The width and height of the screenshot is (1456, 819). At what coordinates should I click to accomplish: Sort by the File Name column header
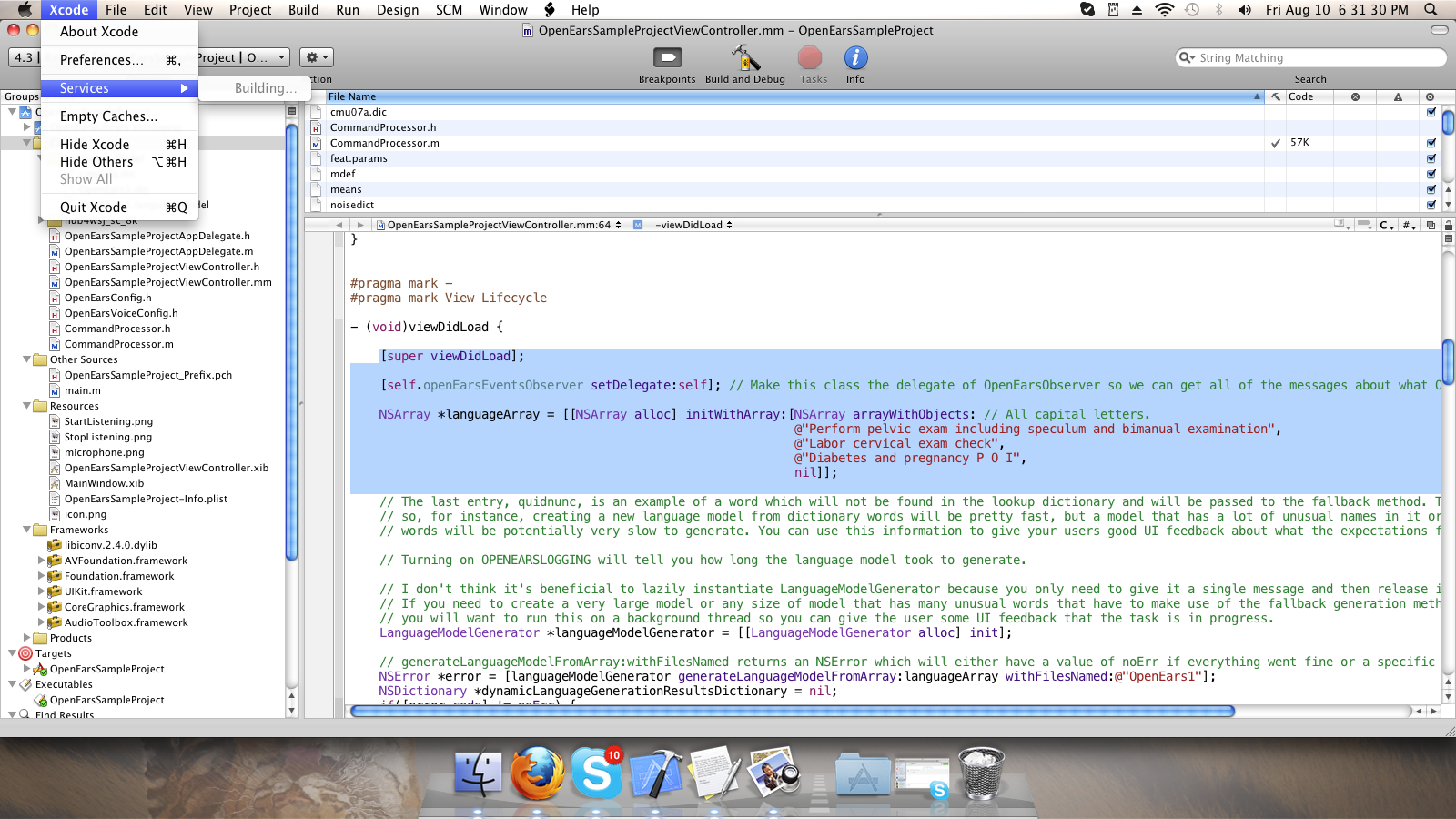[794, 96]
